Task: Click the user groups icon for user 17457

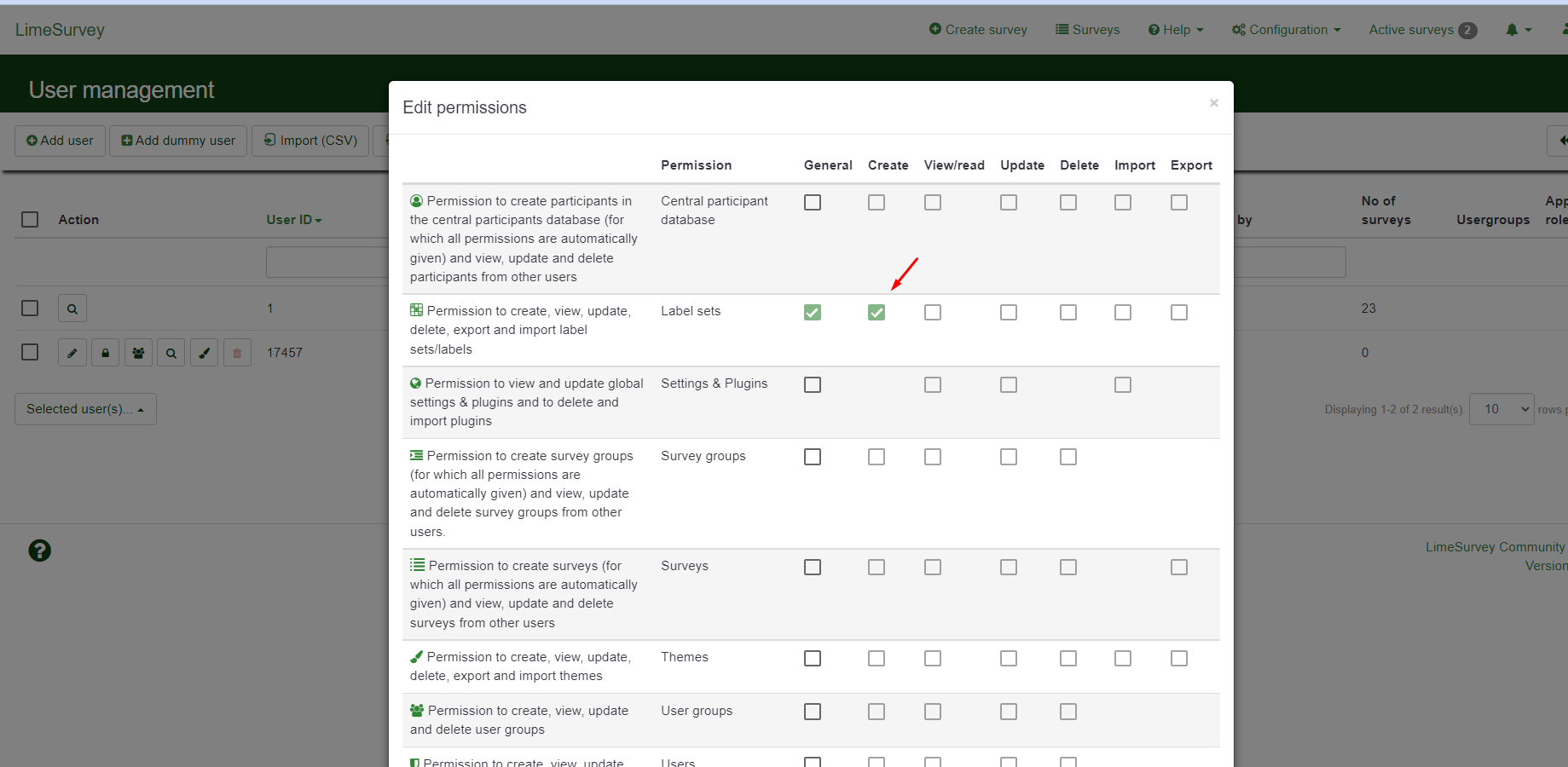Action: tap(138, 353)
